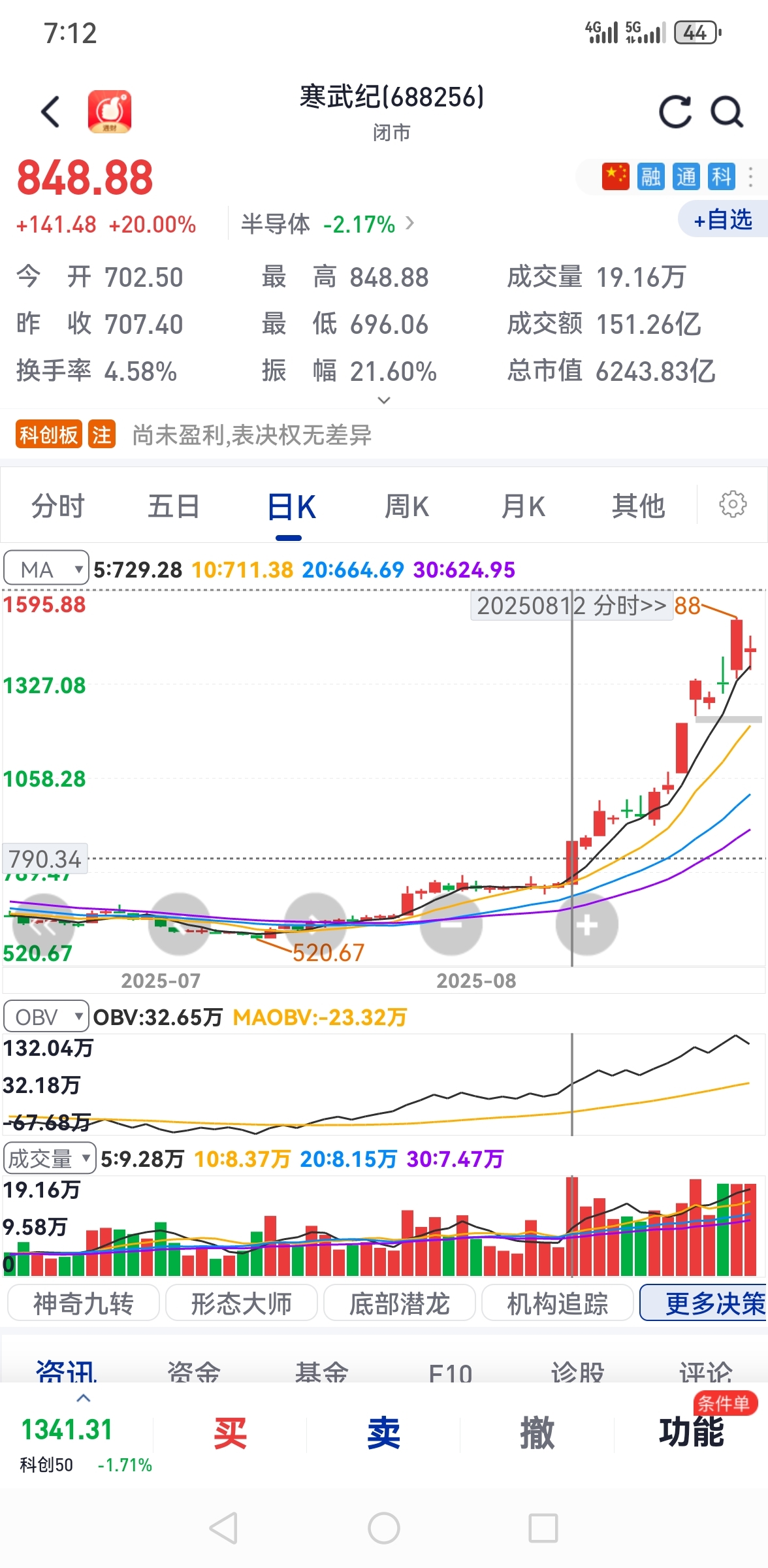The image size is (768, 1568).
Task: Tap Android home circle button
Action: click(x=384, y=1528)
